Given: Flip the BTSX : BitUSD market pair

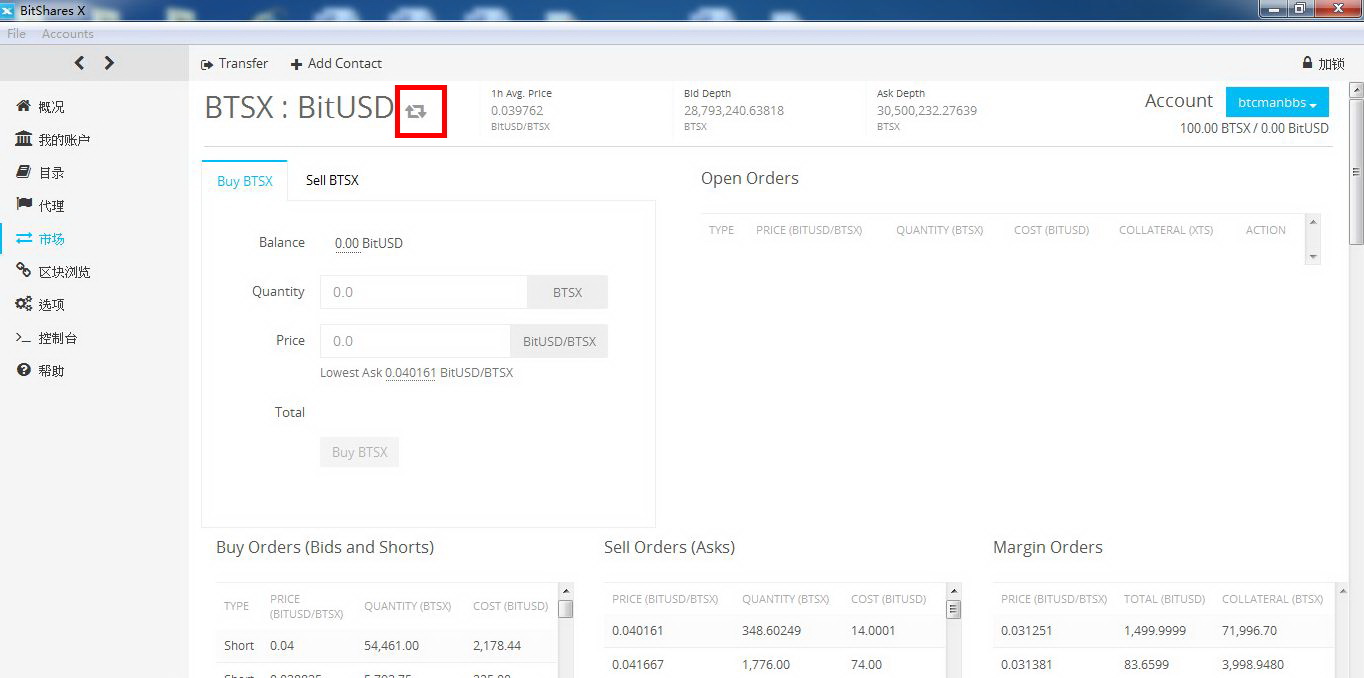Looking at the screenshot, I should point(416,111).
